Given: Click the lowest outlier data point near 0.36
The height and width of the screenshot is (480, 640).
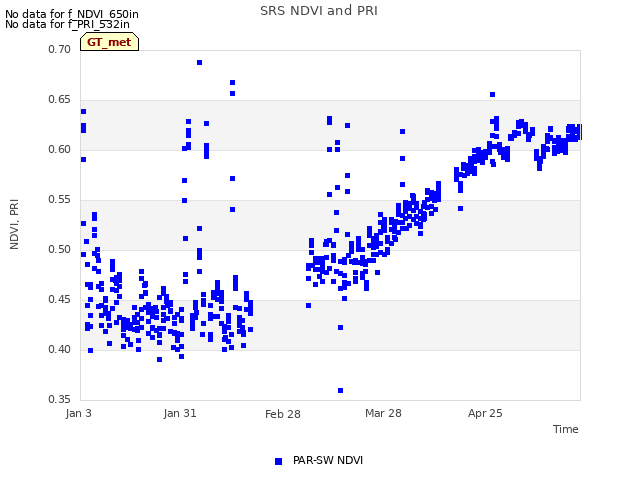Looking at the screenshot, I should pos(340,391).
